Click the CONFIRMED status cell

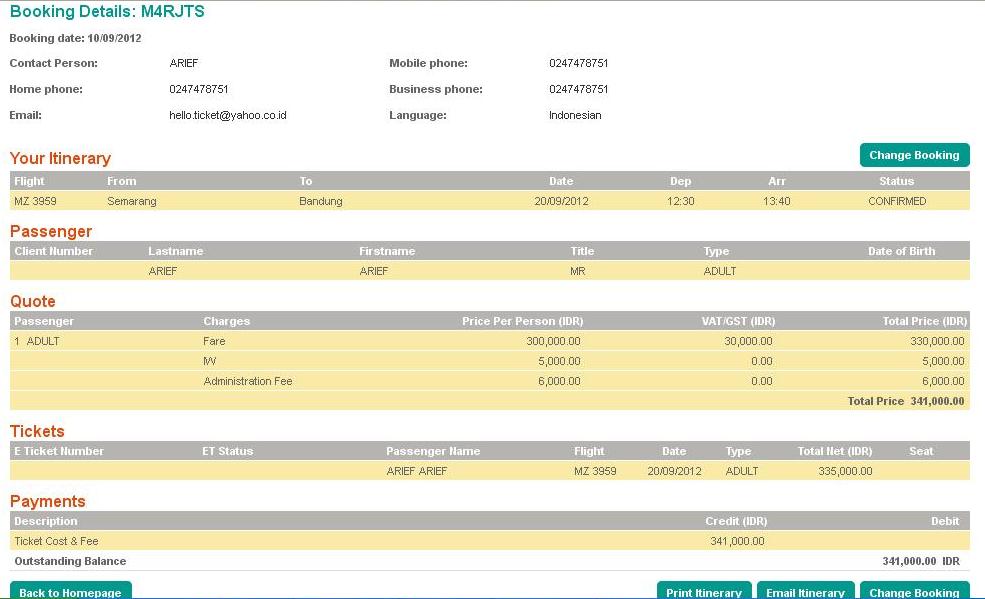[896, 202]
